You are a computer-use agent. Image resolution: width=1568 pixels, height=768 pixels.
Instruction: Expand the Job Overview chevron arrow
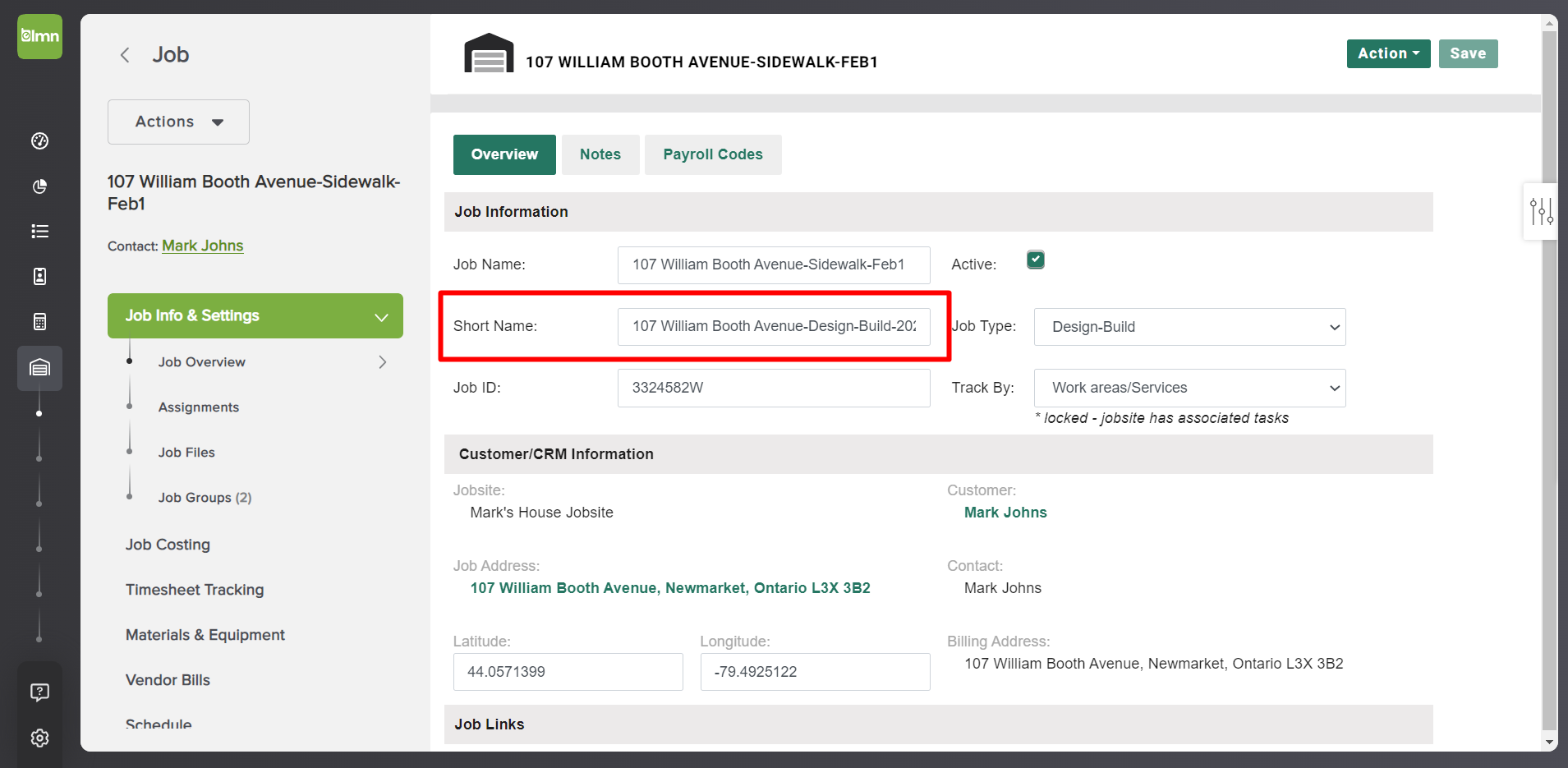tap(383, 362)
